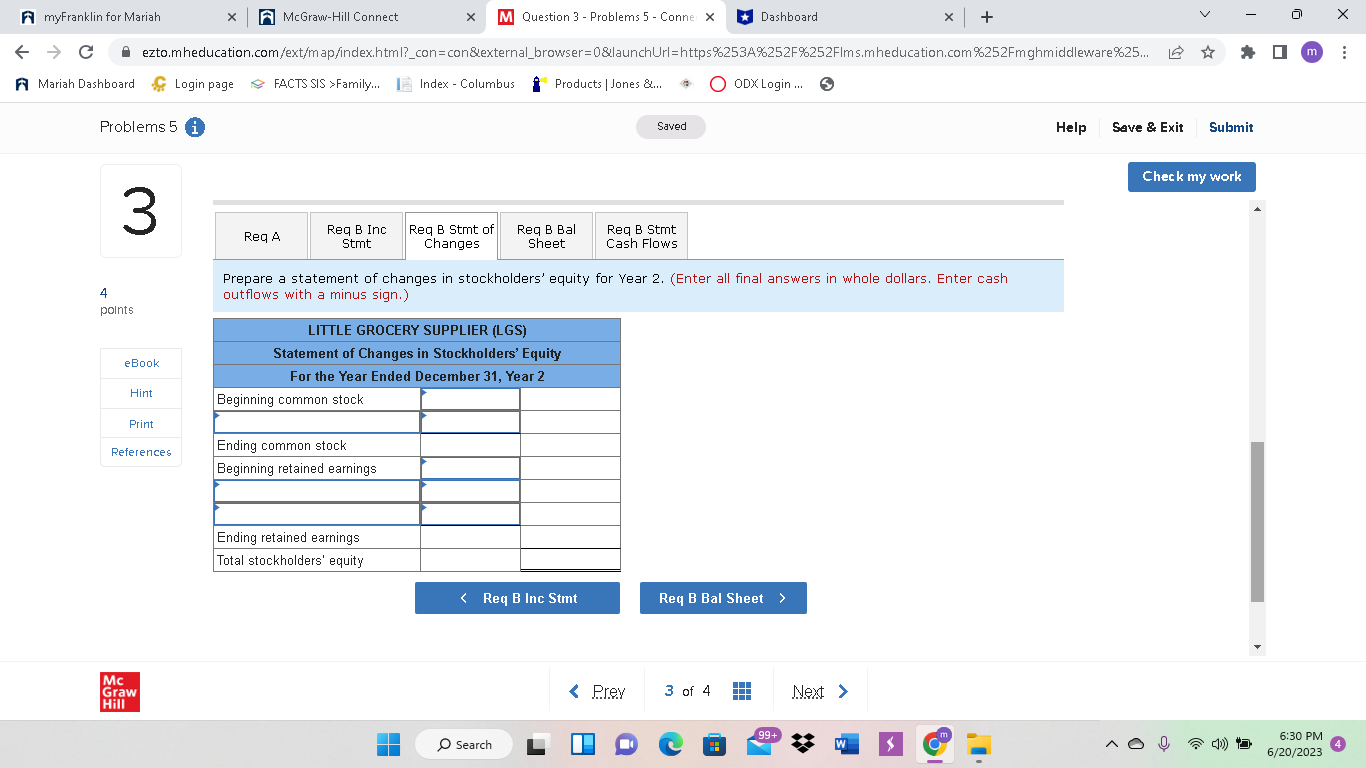Viewport: 1366px width, 768px height.
Task: Click the page's vertical scrollbar thumb
Action: tap(1257, 521)
